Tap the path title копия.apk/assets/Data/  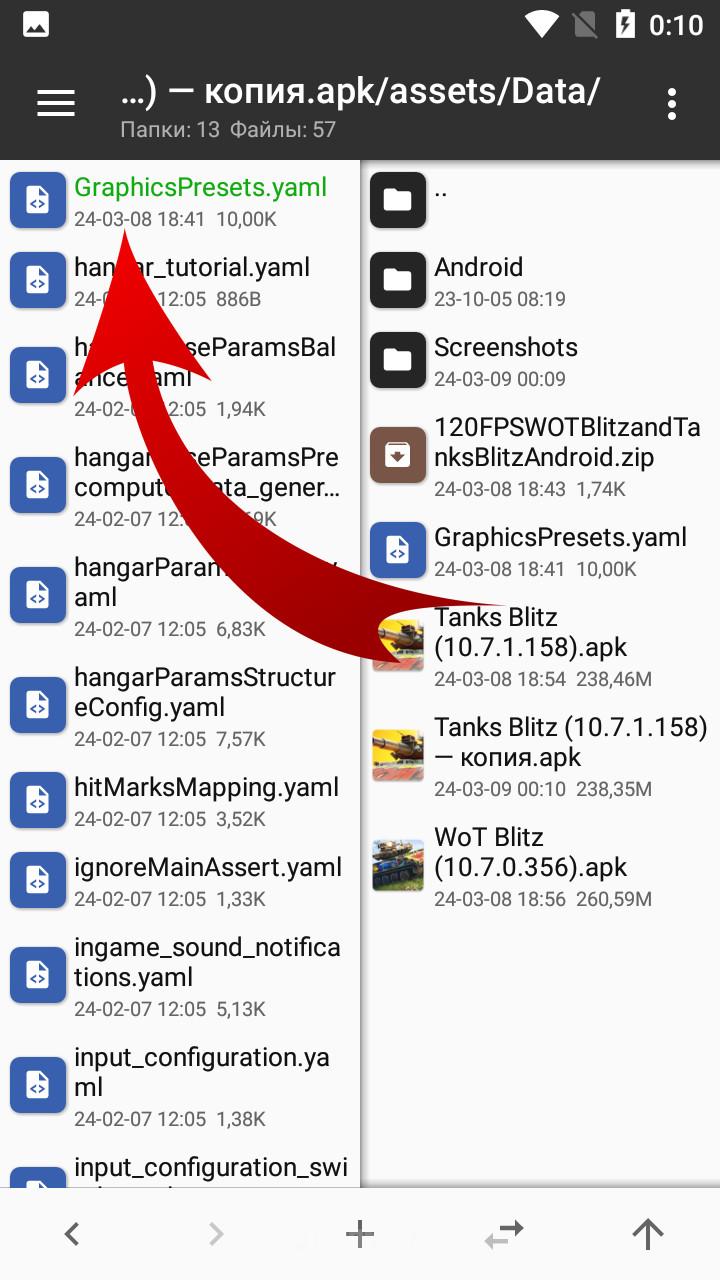[360, 92]
